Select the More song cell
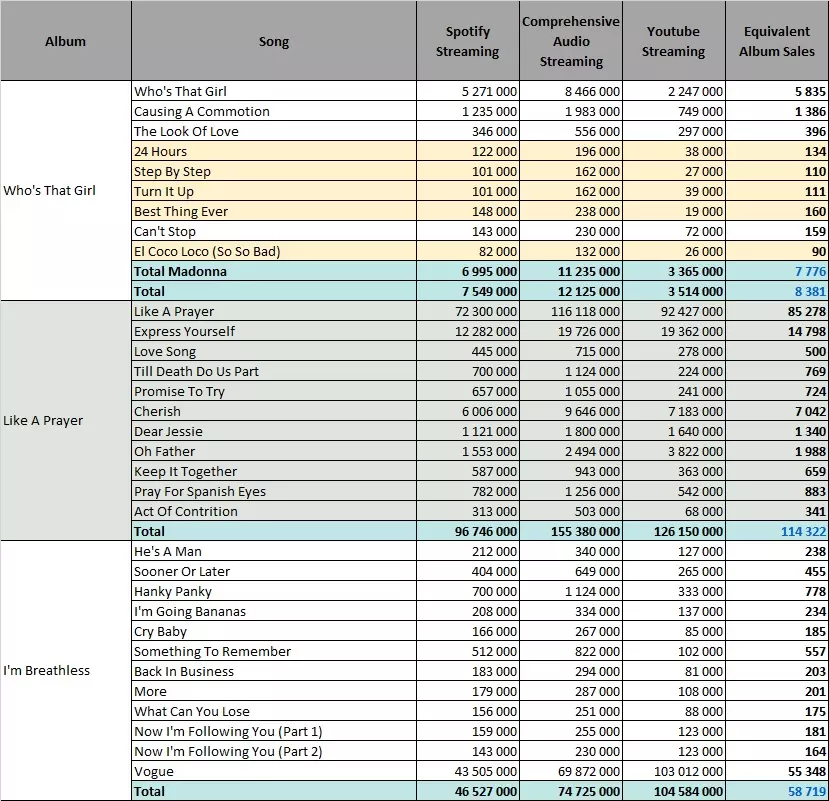 tap(274, 692)
